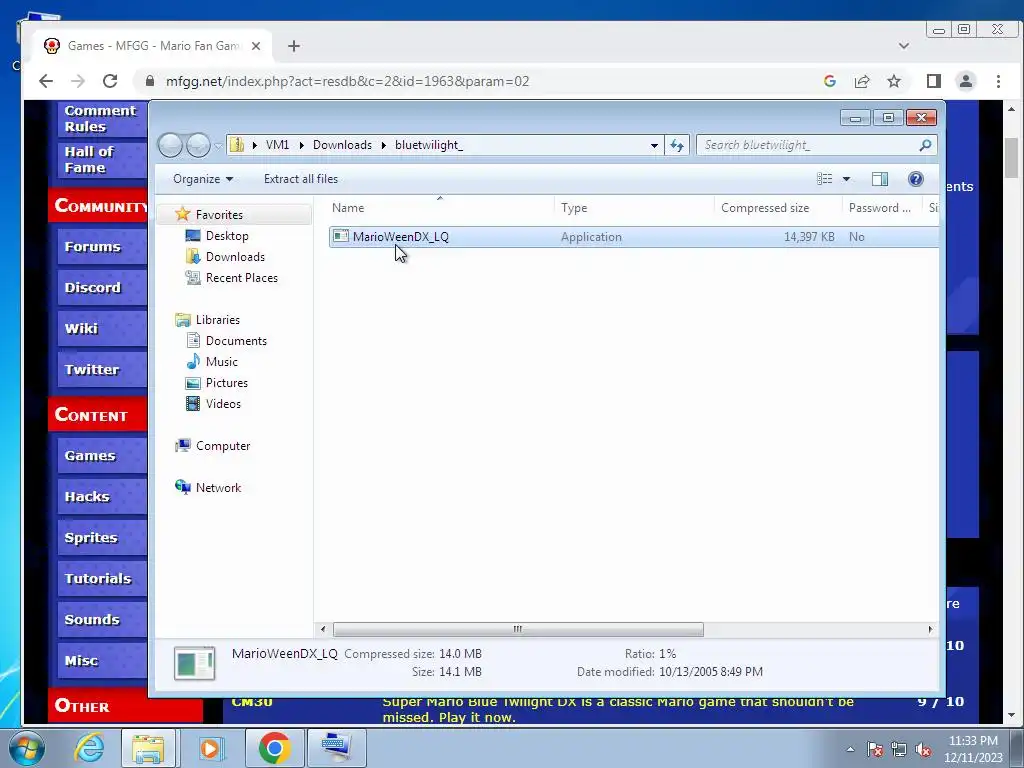Click the Explorer forward navigation arrow

click(x=198, y=145)
